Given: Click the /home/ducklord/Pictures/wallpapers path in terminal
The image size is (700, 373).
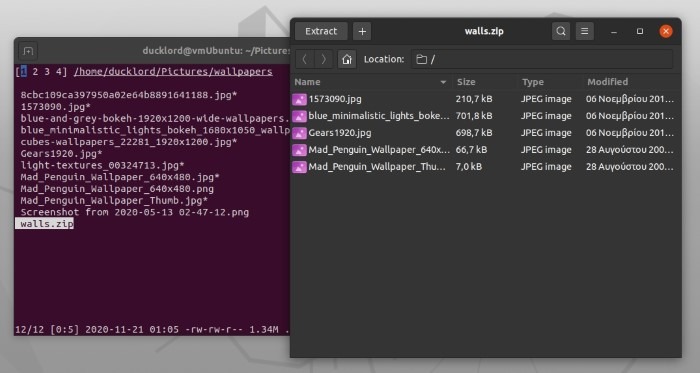Looking at the screenshot, I should pos(173,71).
